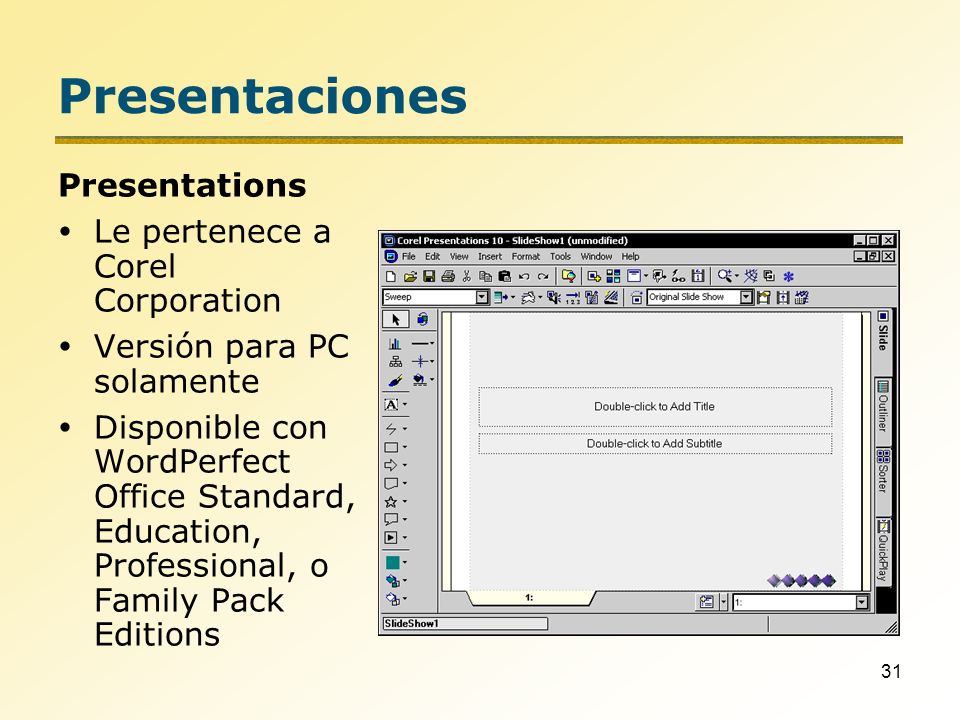Open the Sweep transition dropdown
Screen dimensions: 960x720
tap(482, 297)
